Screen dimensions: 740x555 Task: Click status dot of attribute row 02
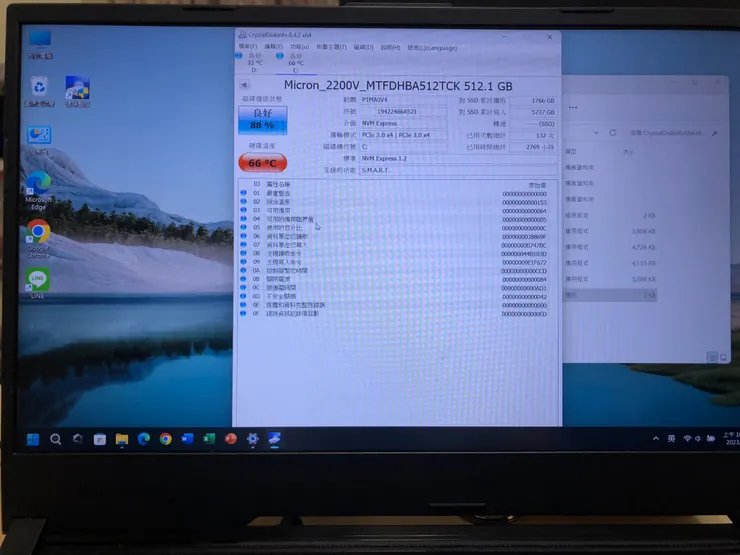pyautogui.click(x=244, y=201)
